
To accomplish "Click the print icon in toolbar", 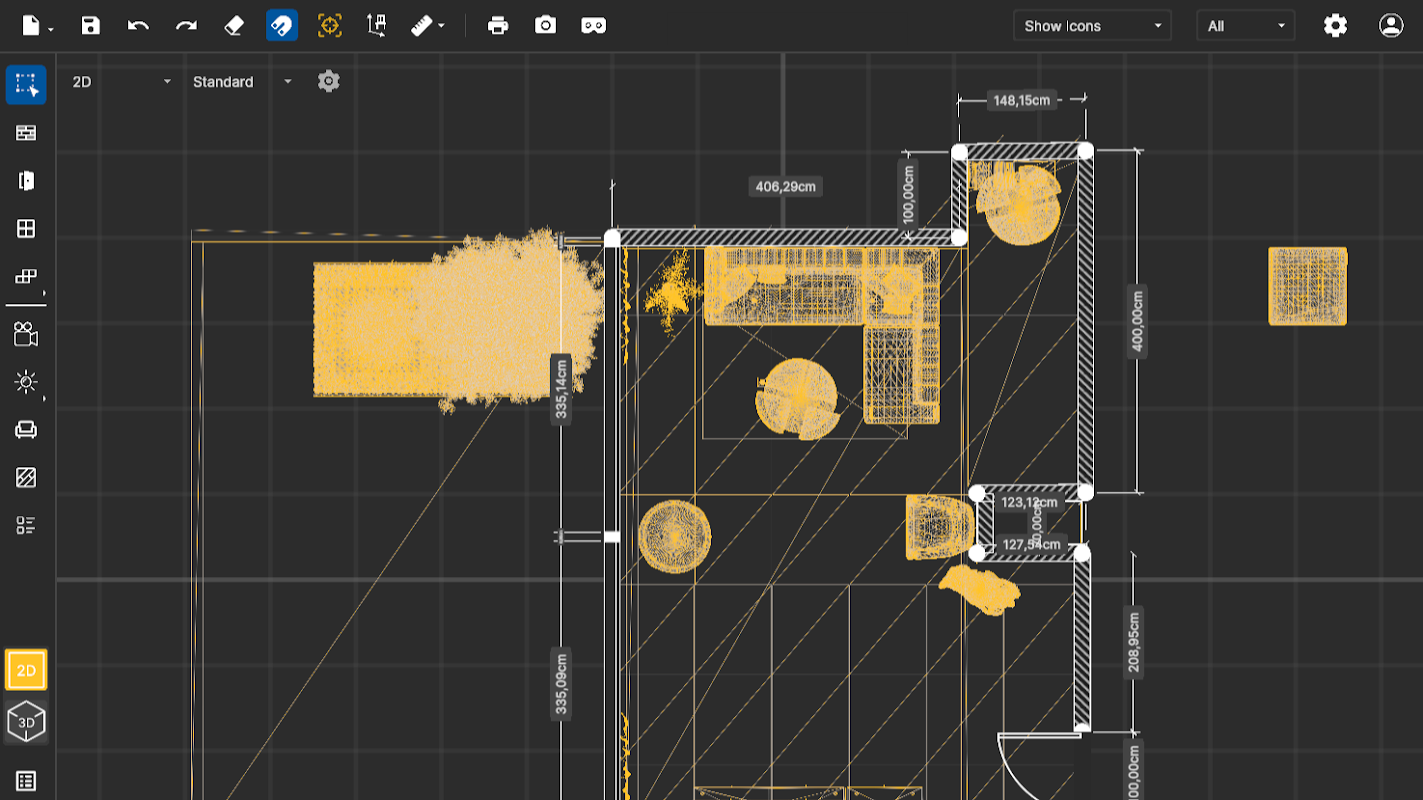I will tap(498, 26).
